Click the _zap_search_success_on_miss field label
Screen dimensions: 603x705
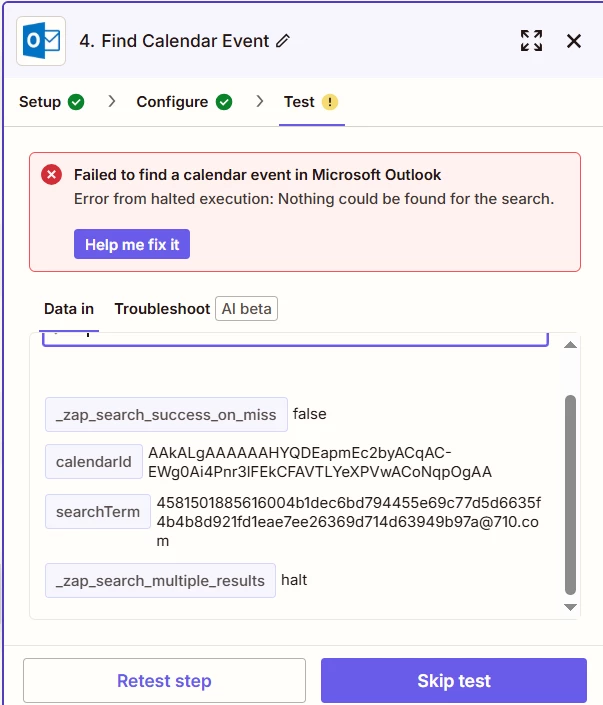click(x=166, y=415)
